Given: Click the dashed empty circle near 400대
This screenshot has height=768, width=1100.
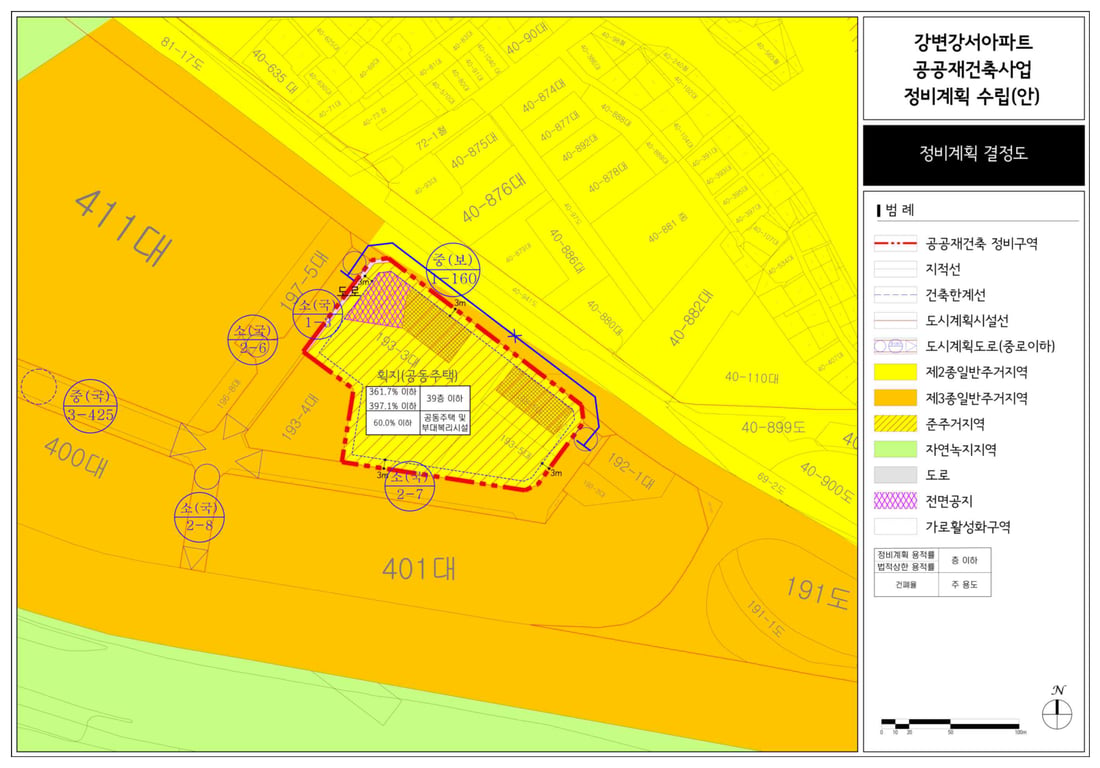Looking at the screenshot, I should tap(38, 386).
